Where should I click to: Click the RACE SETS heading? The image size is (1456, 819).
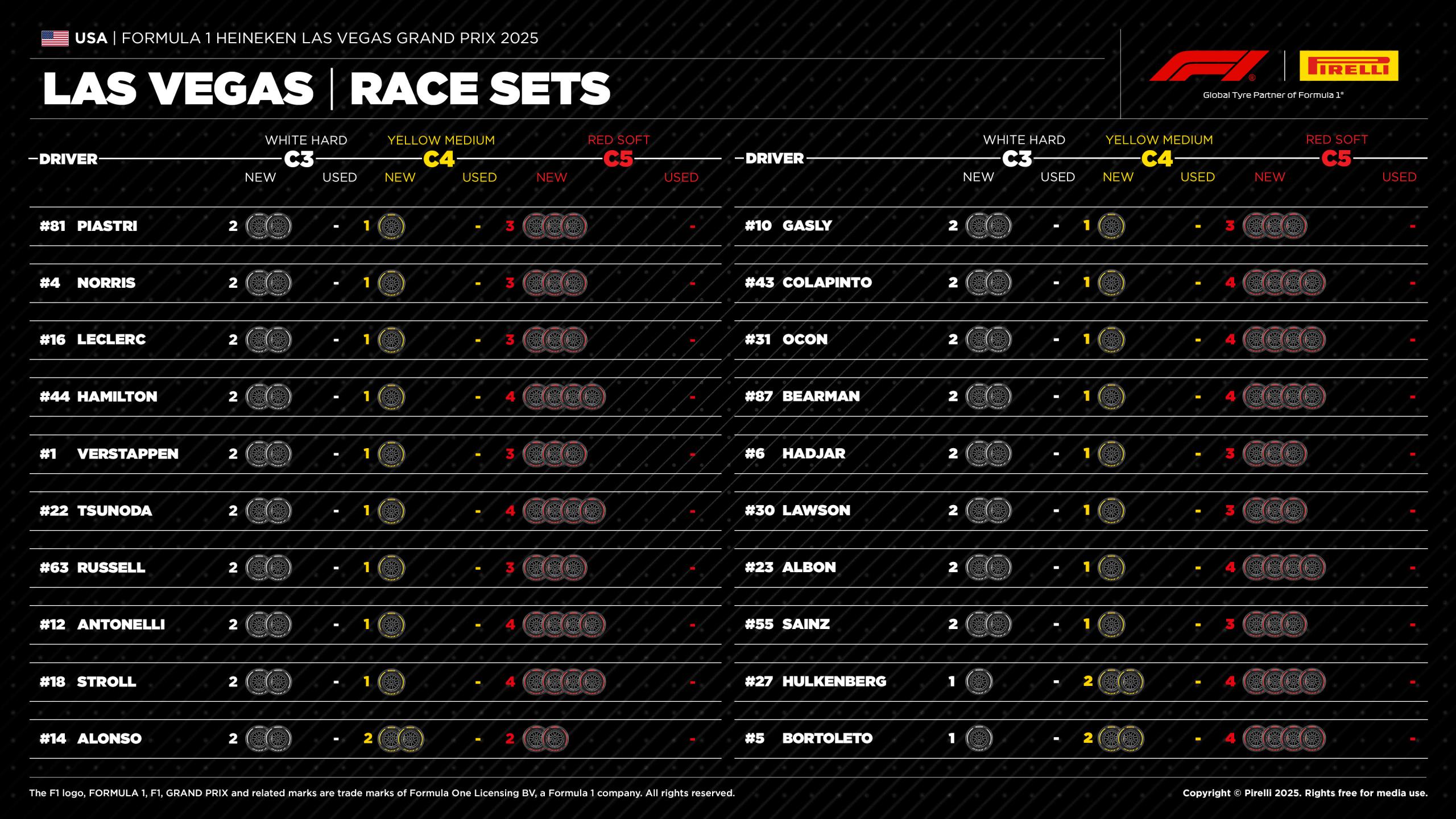click(x=480, y=89)
